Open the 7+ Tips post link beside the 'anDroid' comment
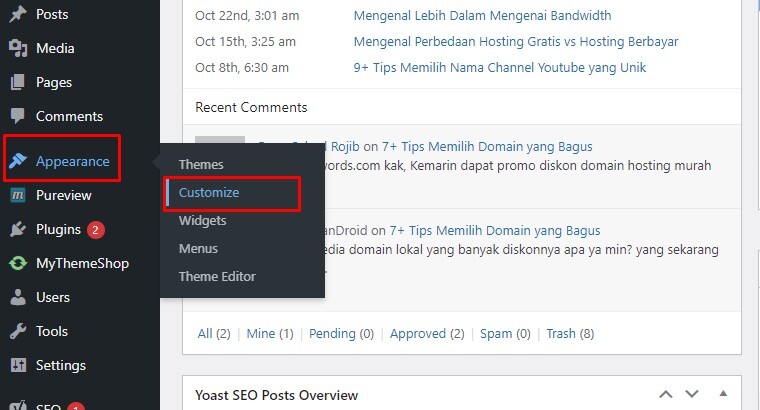The width and height of the screenshot is (760, 410). coord(495,230)
